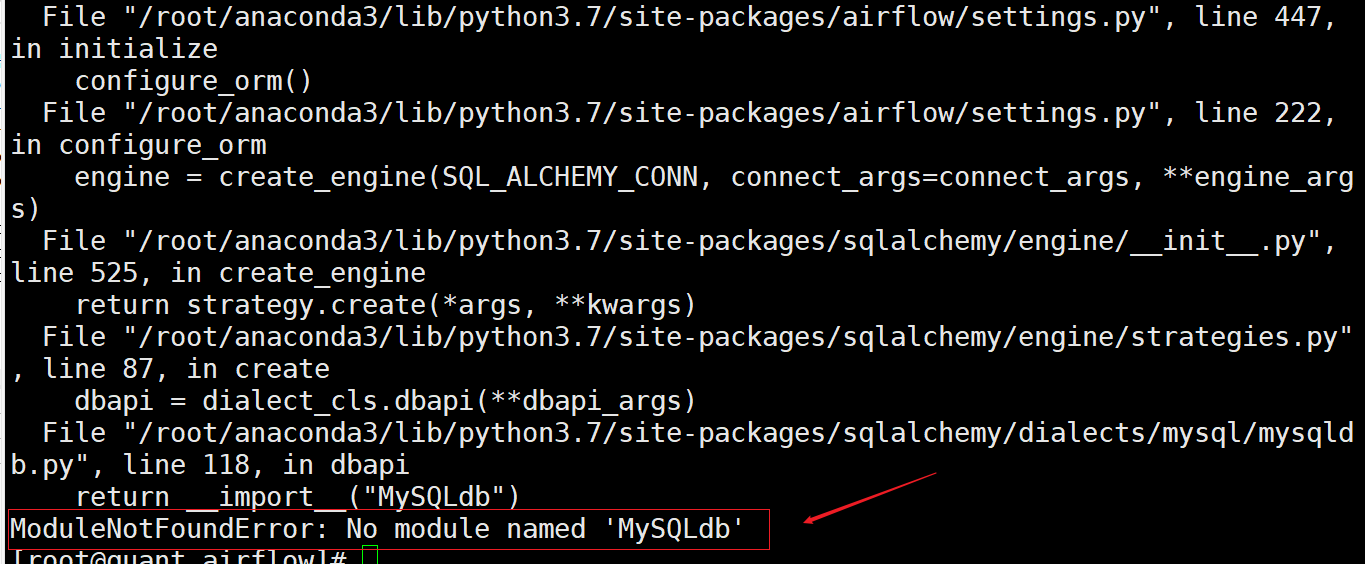Viewport: 1365px width, 564px height.
Task: Click "line 525, in create_engine" text
Action: 218,273
